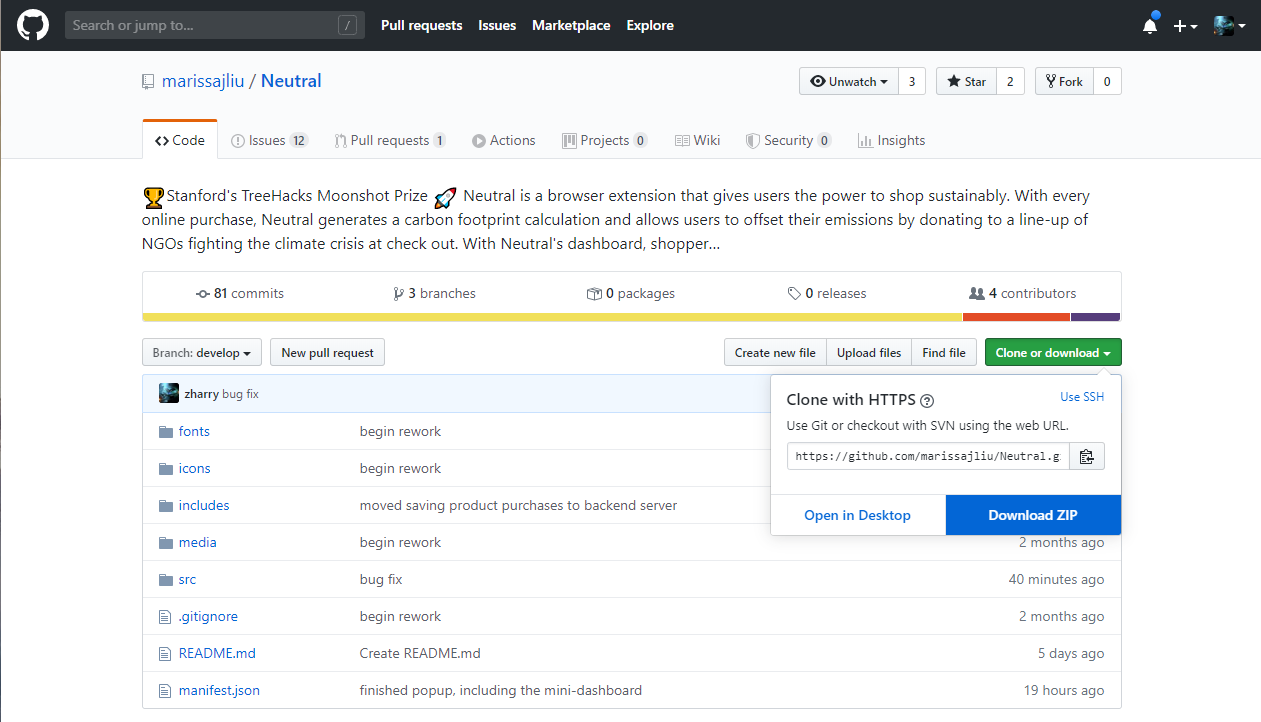Click zharry's commit avatar

(x=169, y=393)
